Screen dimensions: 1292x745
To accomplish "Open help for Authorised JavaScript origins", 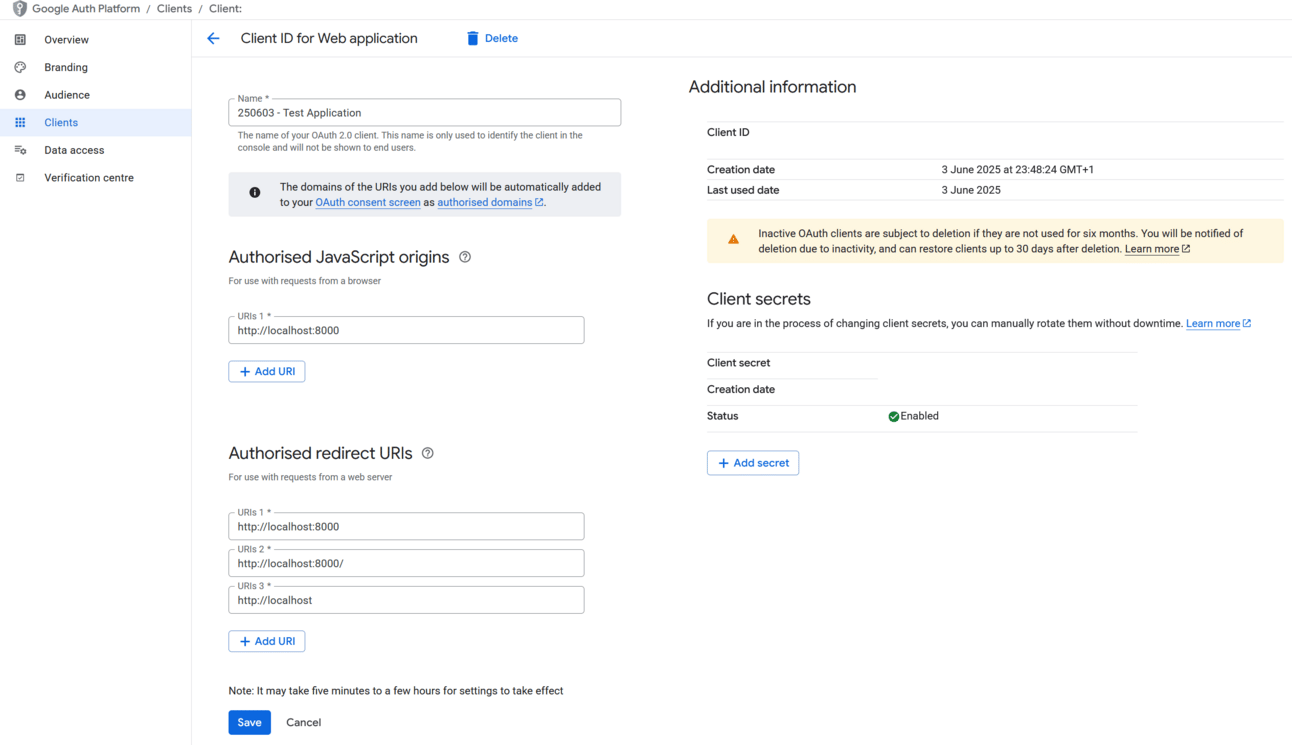I will (x=465, y=257).
